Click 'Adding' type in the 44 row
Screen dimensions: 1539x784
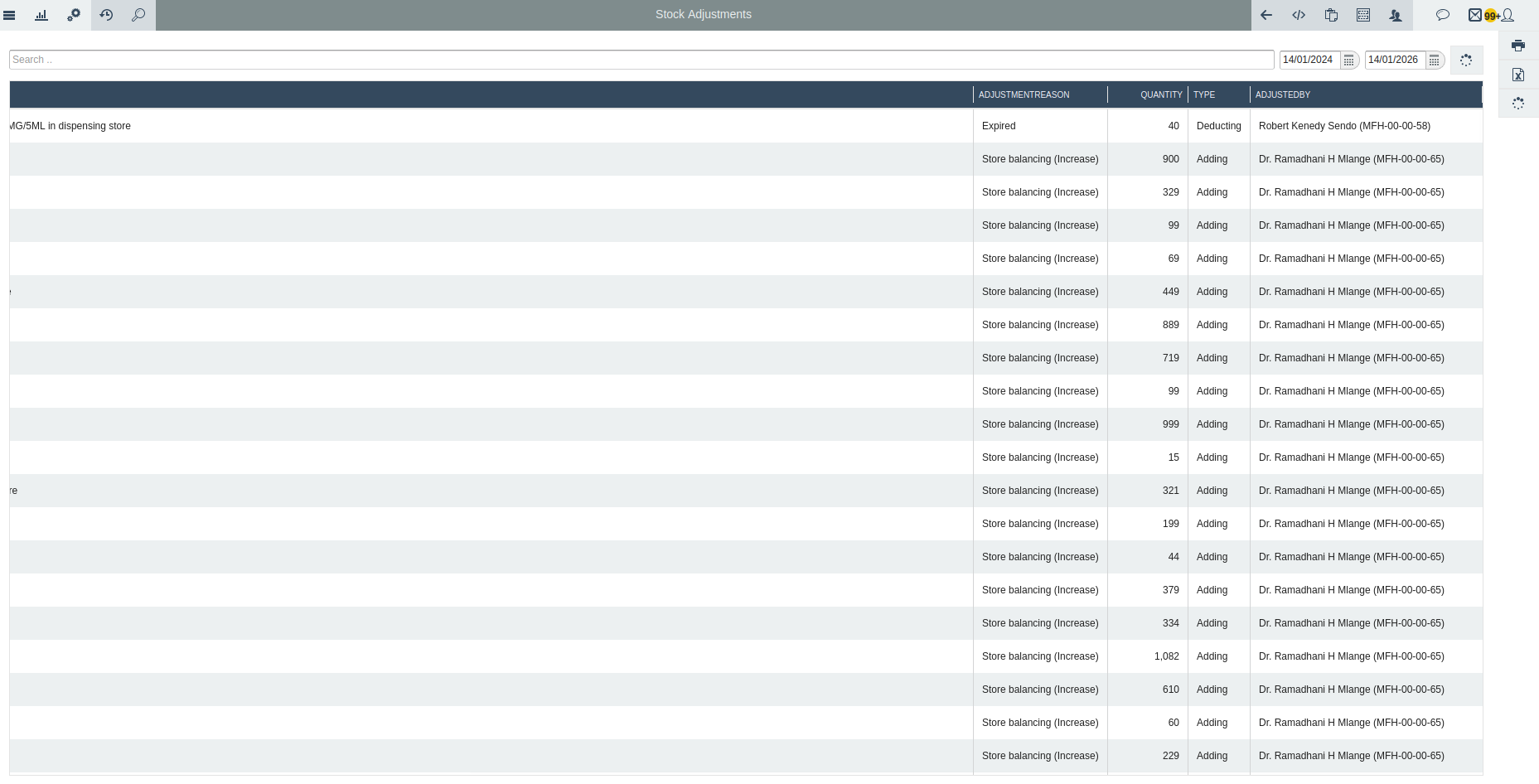click(1212, 557)
